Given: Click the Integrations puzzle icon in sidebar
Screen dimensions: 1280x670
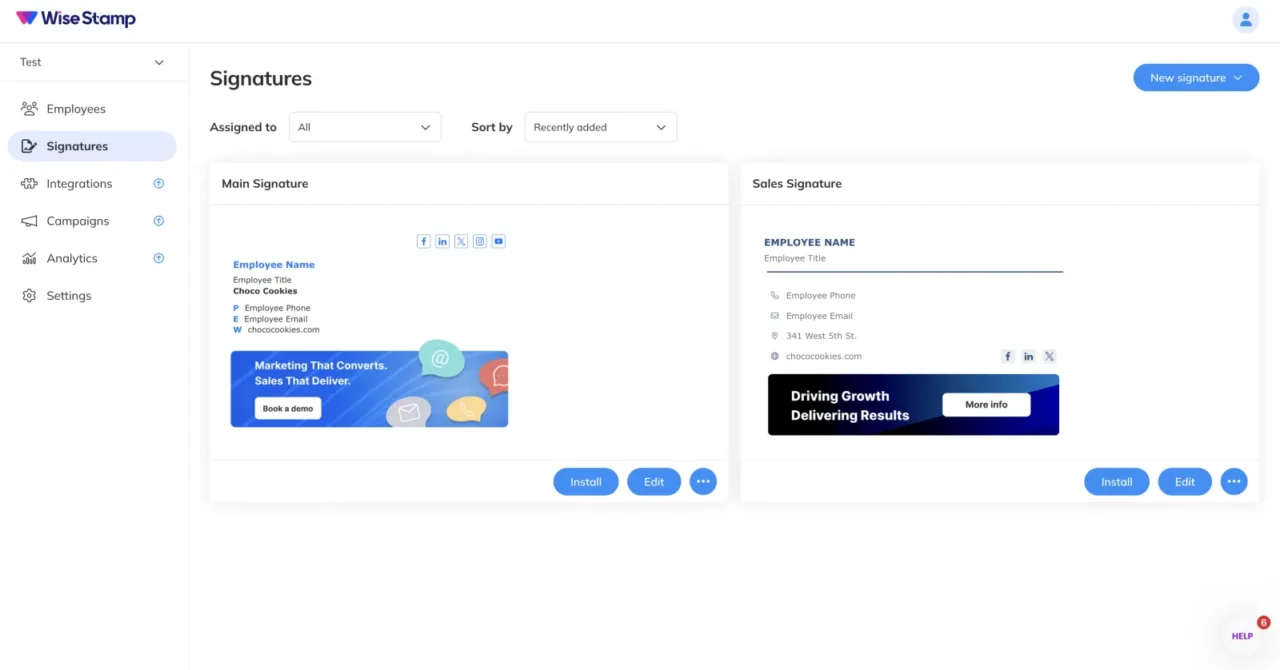Looking at the screenshot, I should click(29, 184).
